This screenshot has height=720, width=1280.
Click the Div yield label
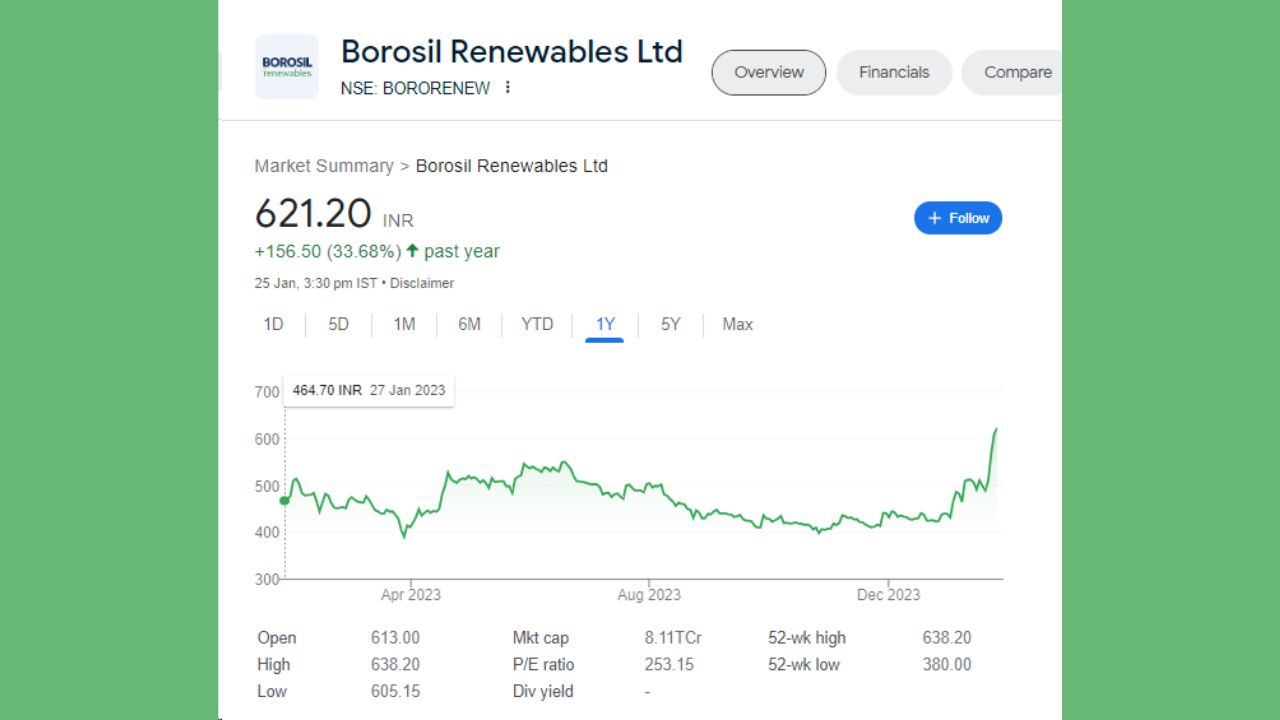tap(543, 692)
